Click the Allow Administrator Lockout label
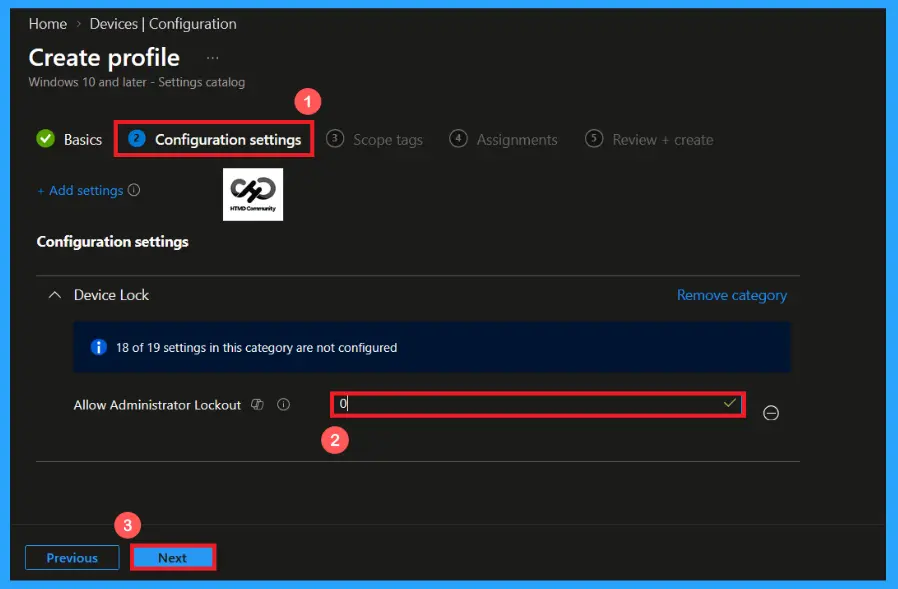 [x=157, y=405]
